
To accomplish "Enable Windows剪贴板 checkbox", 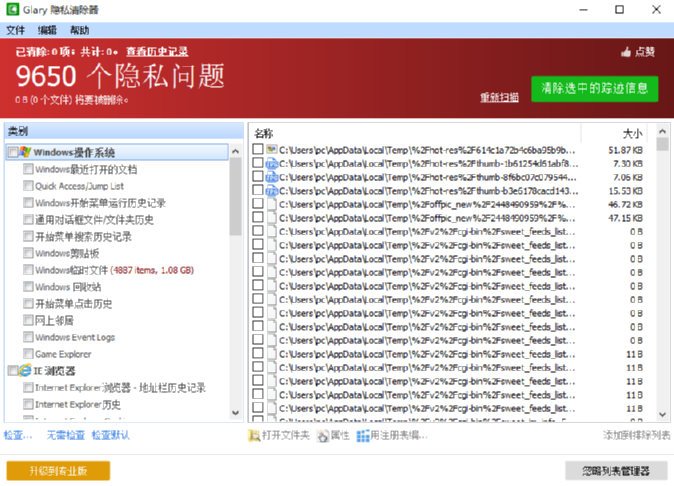I will [28, 253].
